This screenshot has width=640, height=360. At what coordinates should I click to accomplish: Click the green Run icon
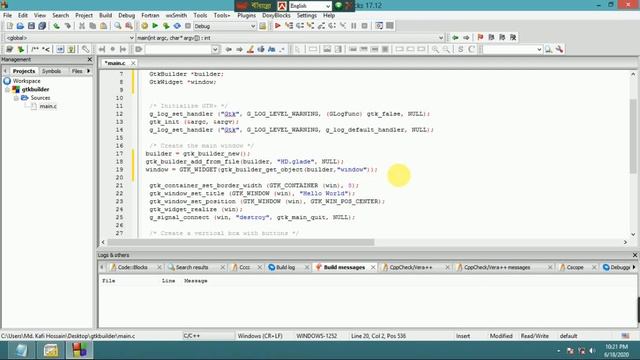tap(155, 26)
